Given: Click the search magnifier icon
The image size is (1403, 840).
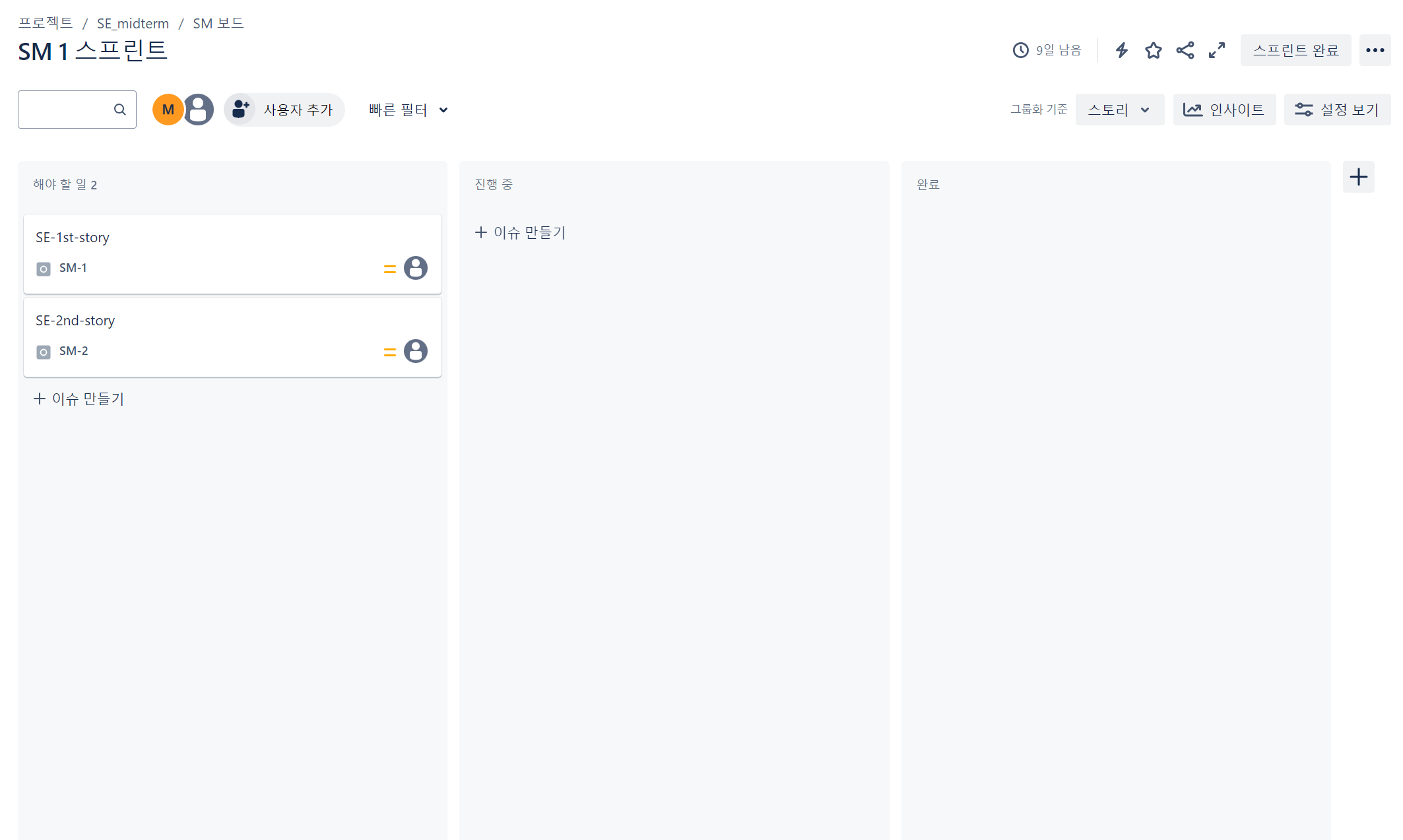Looking at the screenshot, I should (119, 110).
